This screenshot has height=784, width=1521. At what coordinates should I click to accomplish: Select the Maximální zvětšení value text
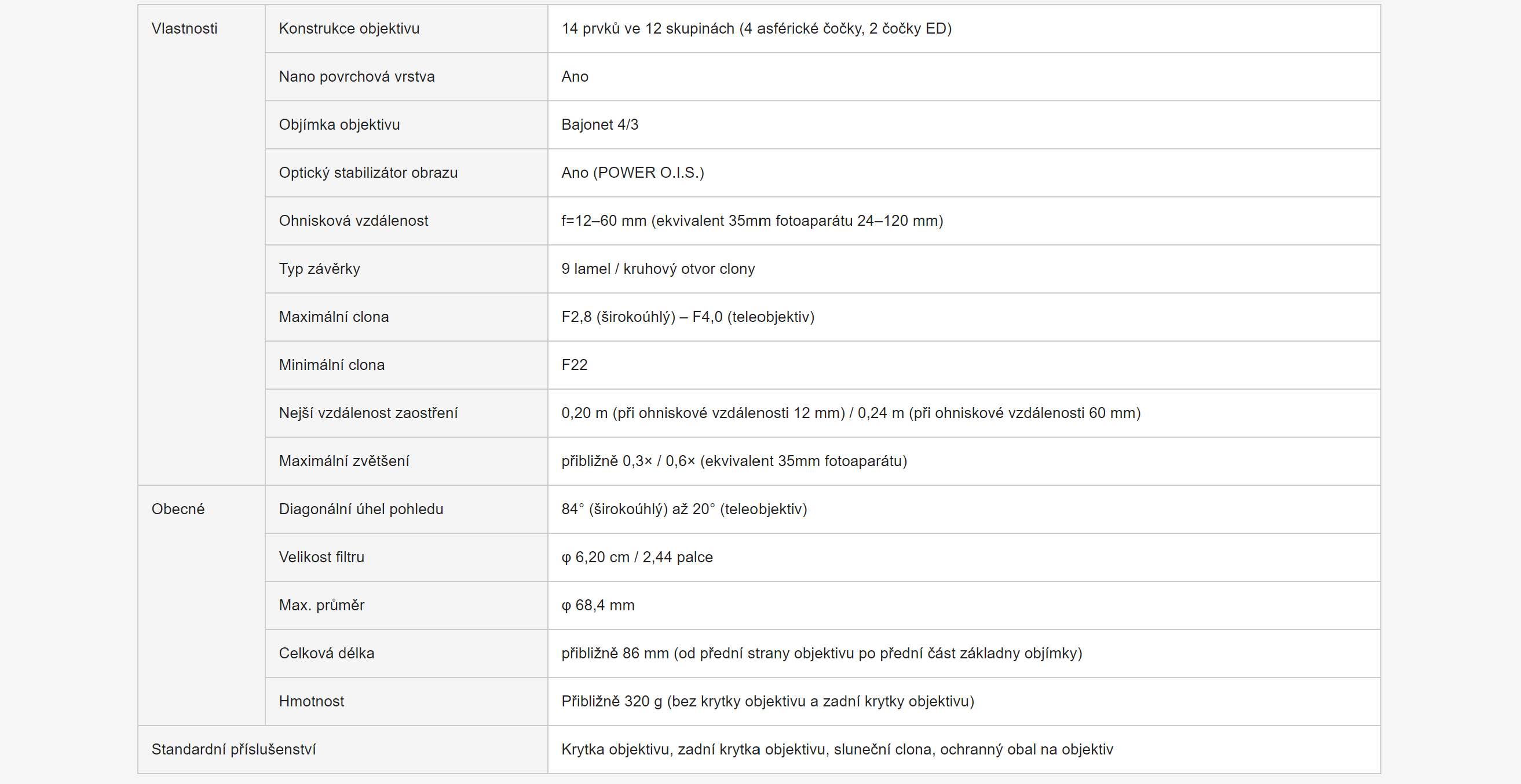pos(734,461)
